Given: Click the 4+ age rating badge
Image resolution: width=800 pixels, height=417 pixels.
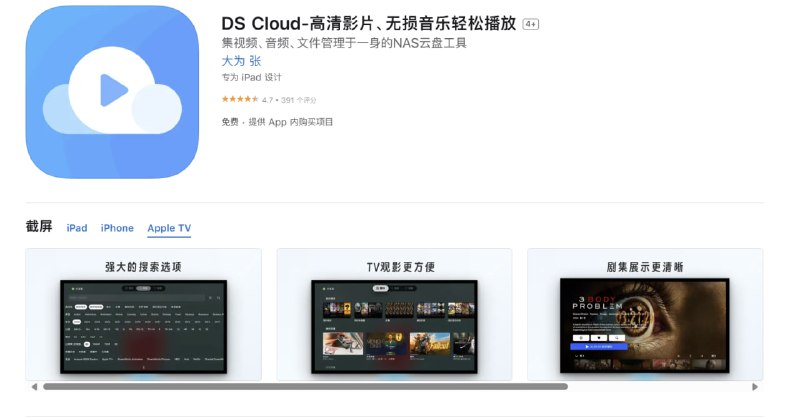Looking at the screenshot, I should [x=531, y=24].
